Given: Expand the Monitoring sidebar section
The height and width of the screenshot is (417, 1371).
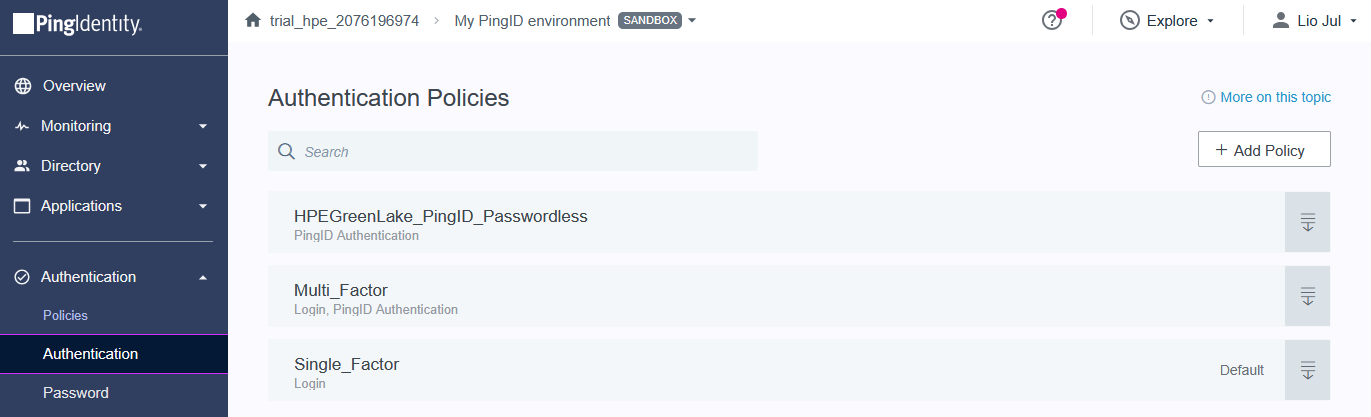Looking at the screenshot, I should tap(203, 126).
